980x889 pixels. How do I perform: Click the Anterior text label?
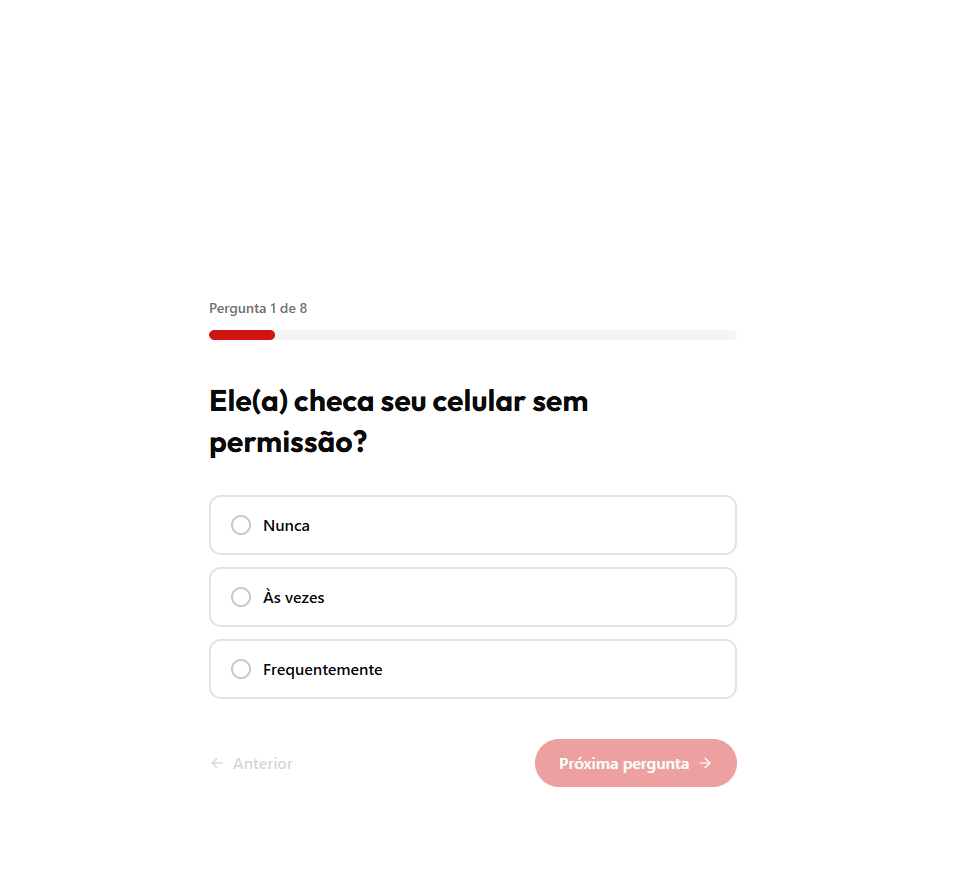click(x=261, y=763)
